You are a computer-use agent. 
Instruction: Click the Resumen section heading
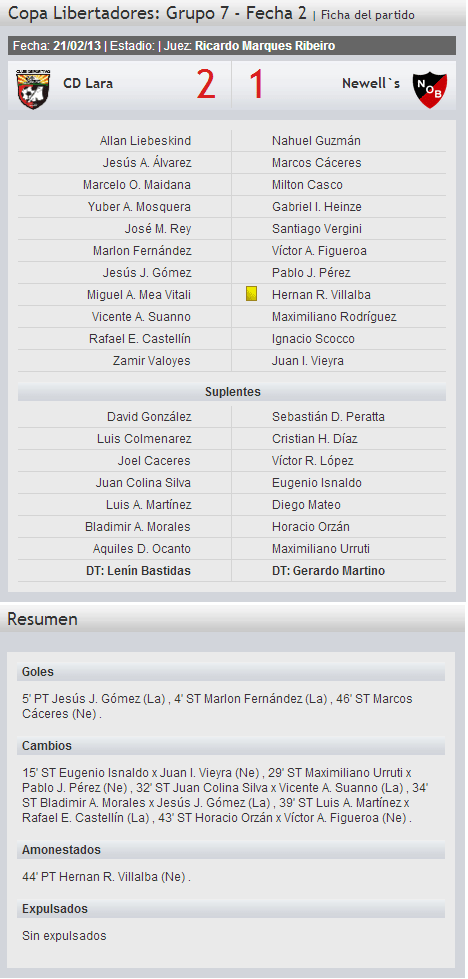(42, 619)
